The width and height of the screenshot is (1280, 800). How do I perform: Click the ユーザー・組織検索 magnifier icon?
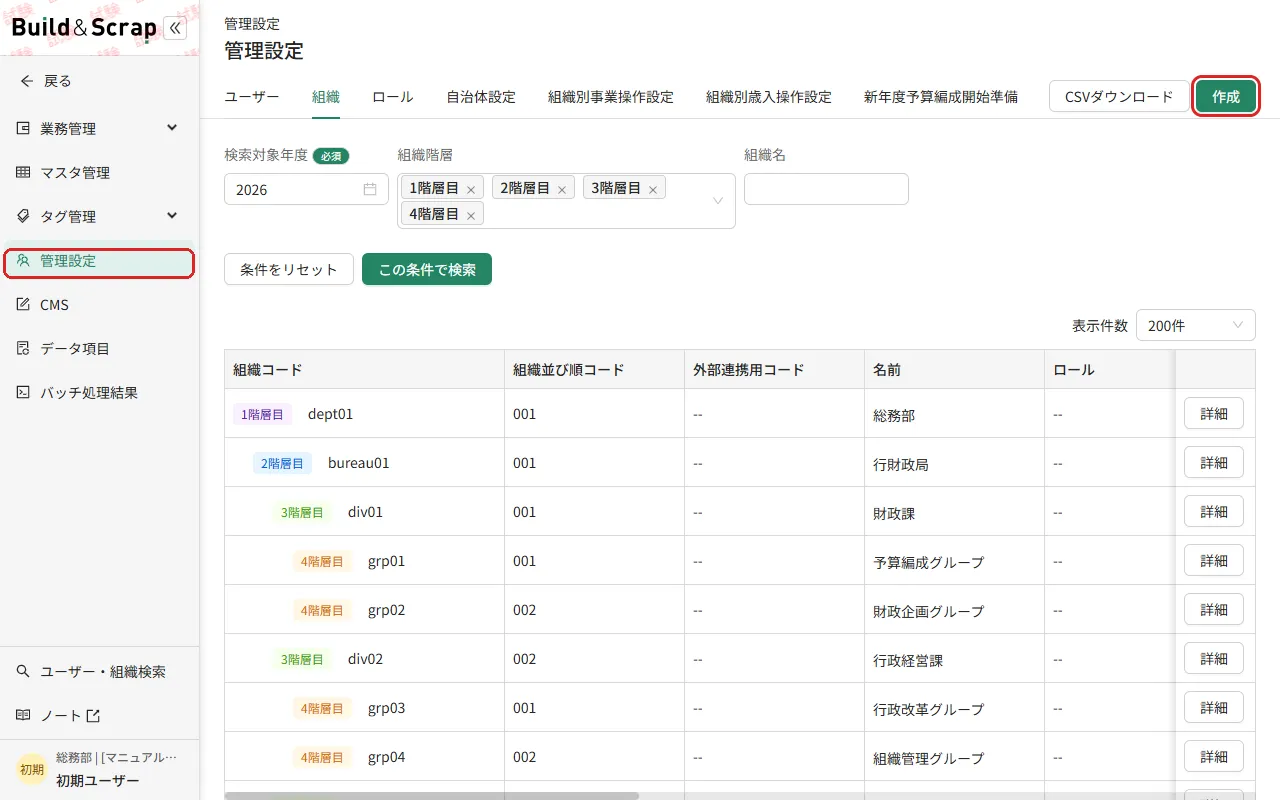pyautogui.click(x=24, y=672)
